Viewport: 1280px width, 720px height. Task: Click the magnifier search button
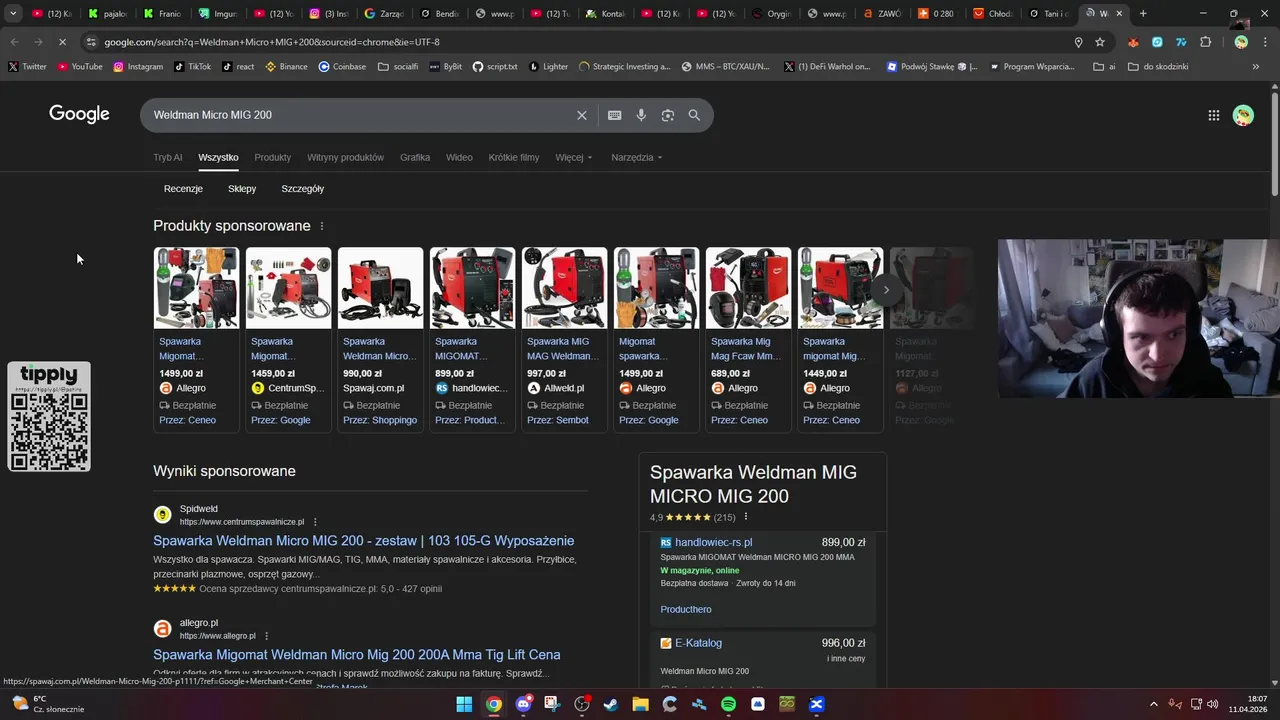point(694,115)
